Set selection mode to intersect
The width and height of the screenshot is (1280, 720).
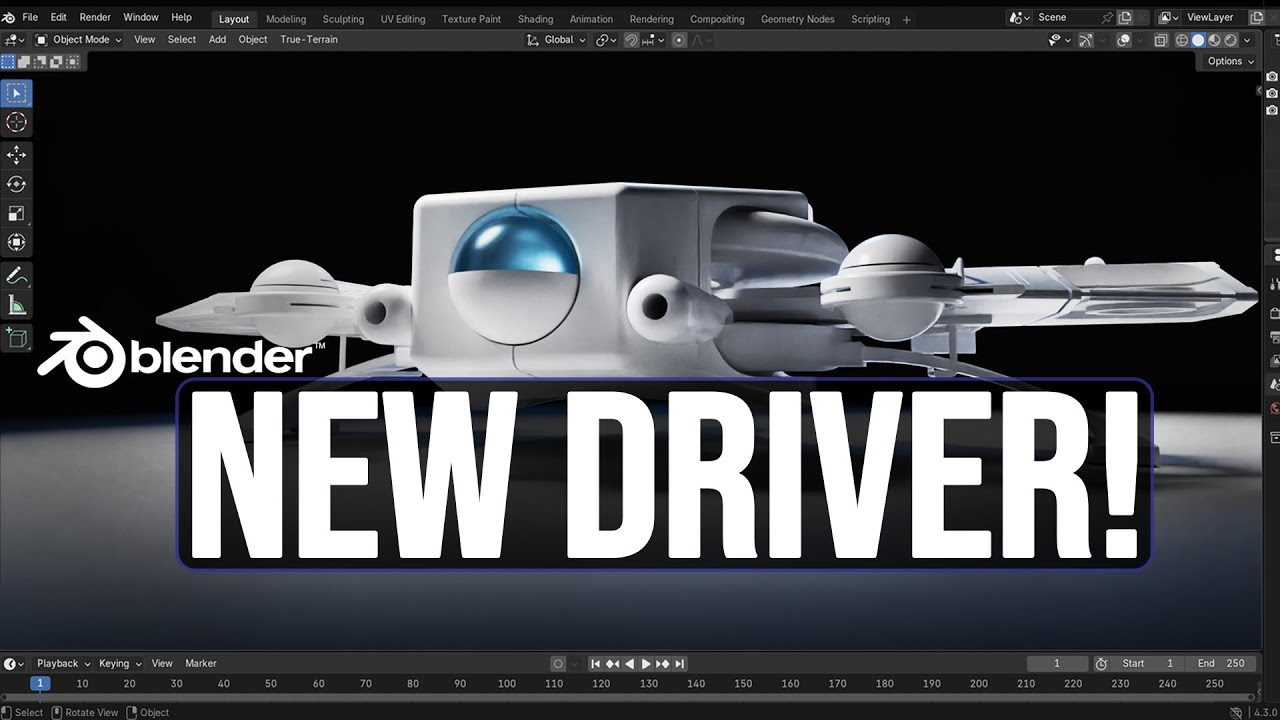(x=72, y=62)
